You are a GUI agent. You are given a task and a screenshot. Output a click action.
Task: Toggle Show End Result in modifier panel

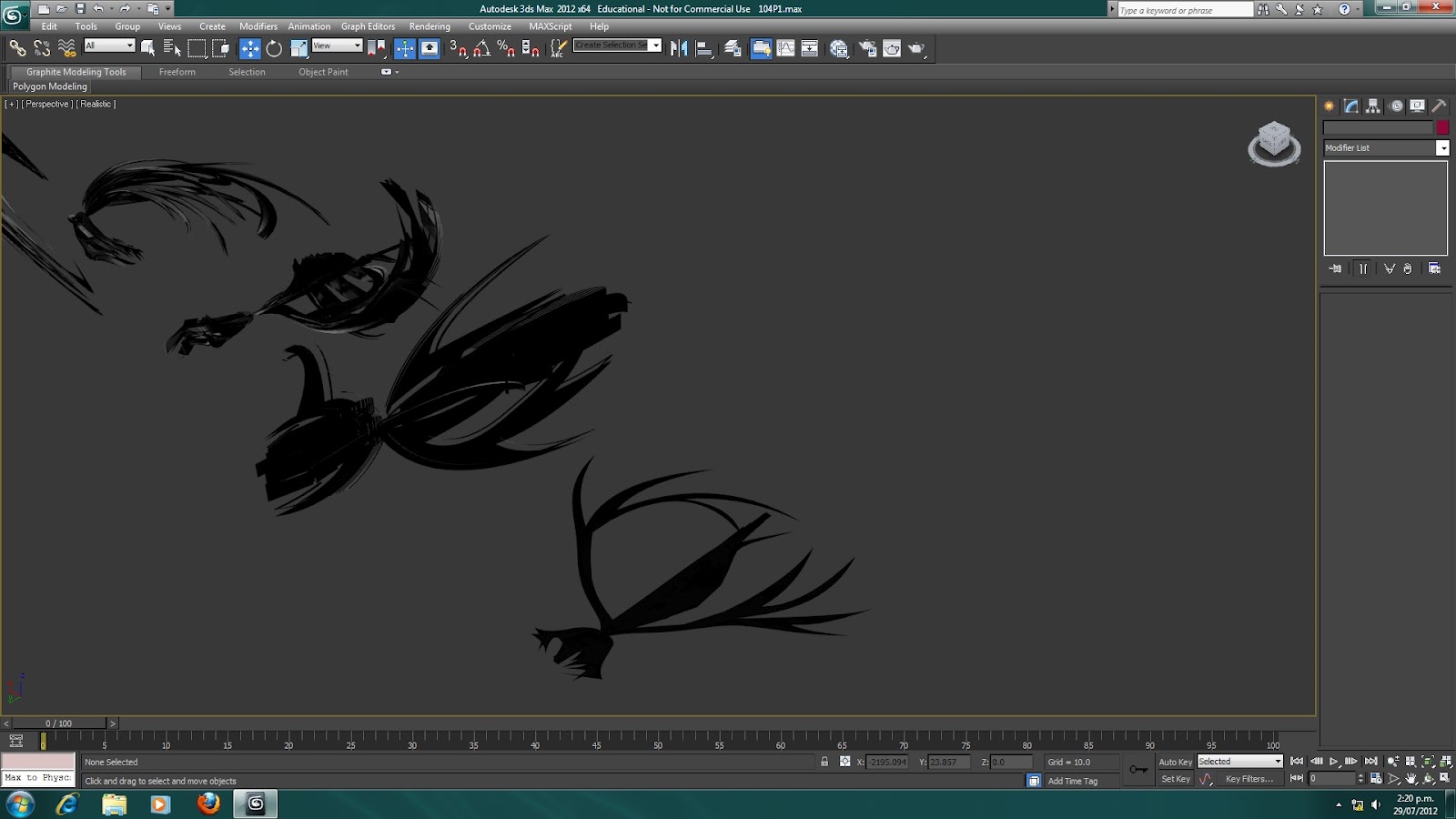[1362, 268]
